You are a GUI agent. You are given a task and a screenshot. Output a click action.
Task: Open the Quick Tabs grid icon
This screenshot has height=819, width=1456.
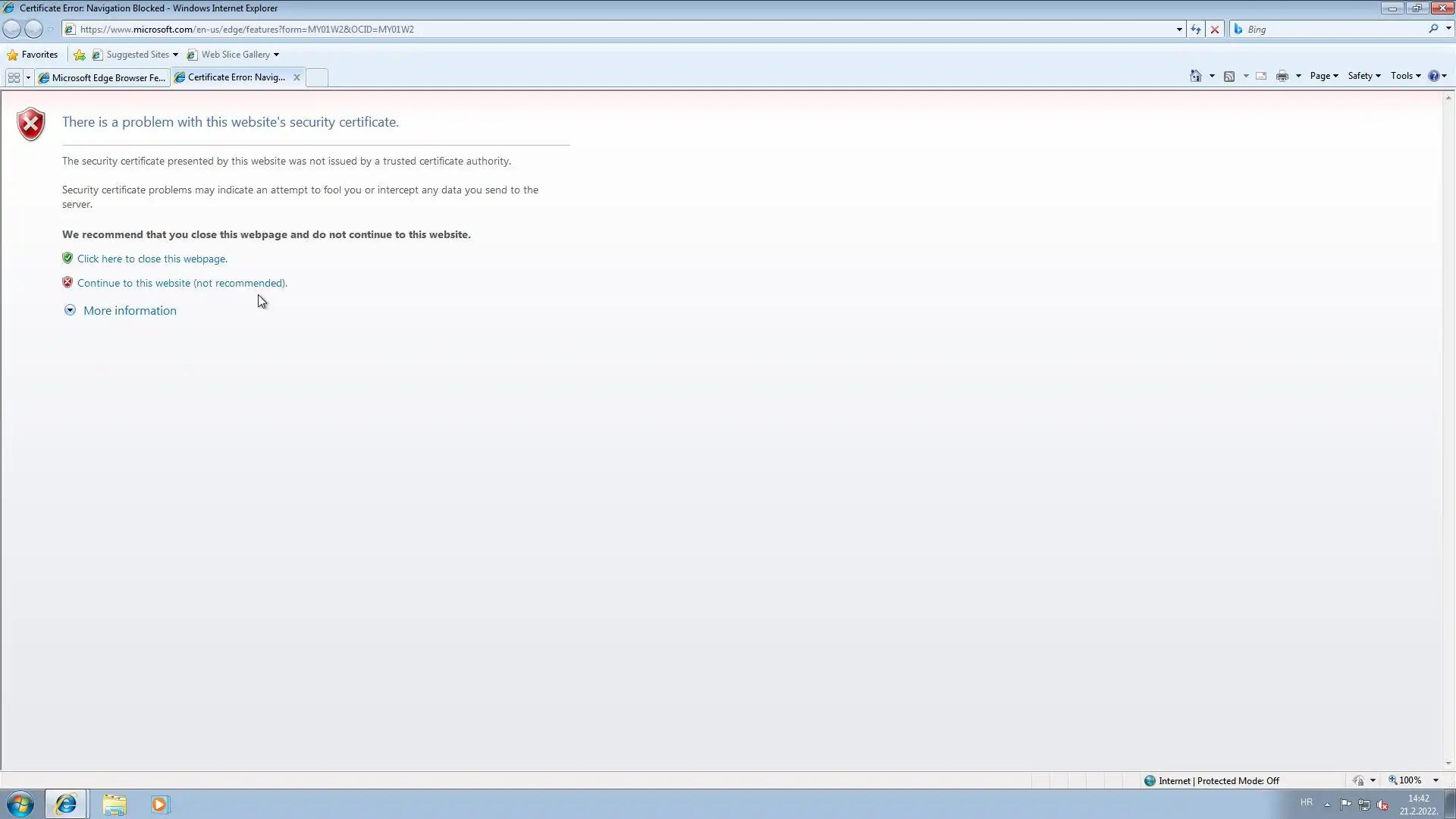tap(14, 77)
